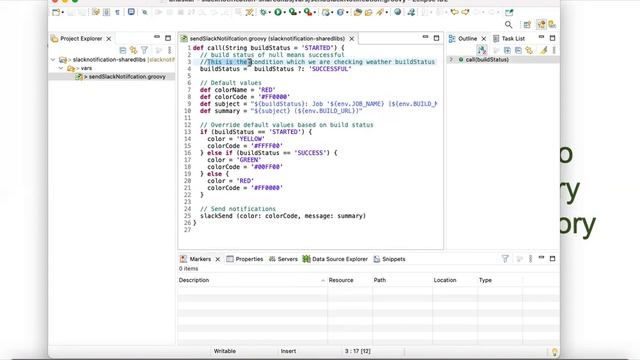Screen dimensions: 640x360
Task: Select the vars folder
Action: click(86, 68)
